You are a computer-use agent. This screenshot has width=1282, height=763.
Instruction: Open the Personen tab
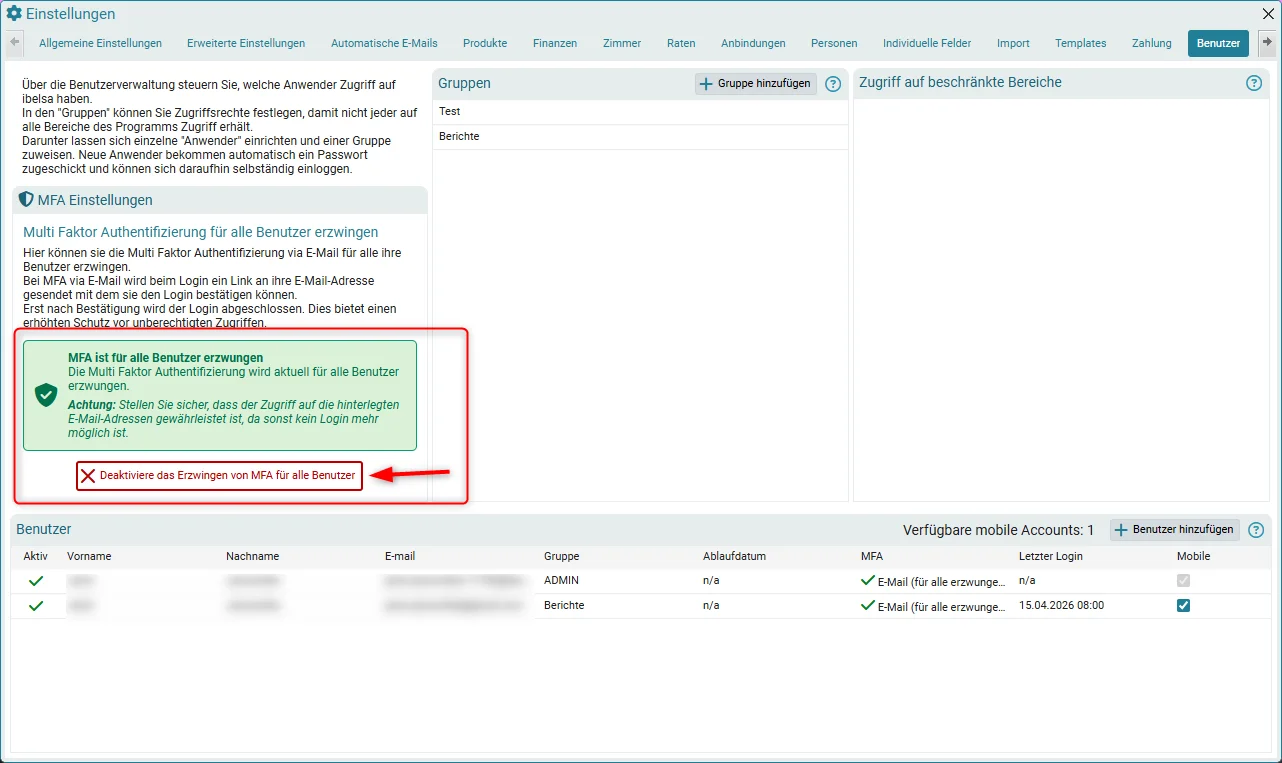834,43
